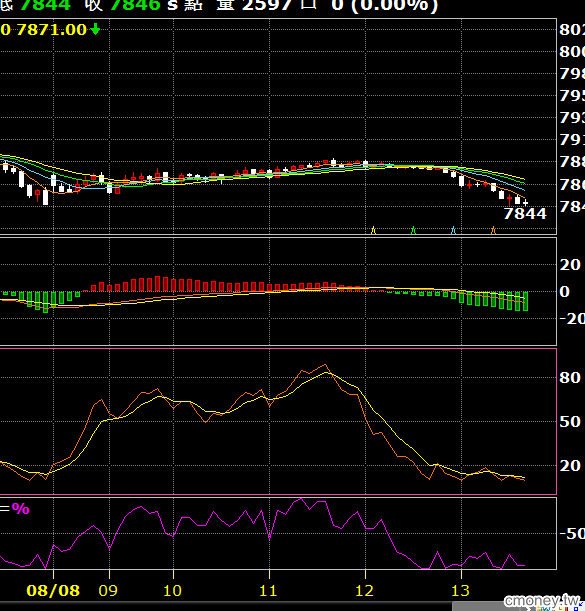The height and width of the screenshot is (611, 585).
Task: Click the small blue square tray icon
Action: [x=576, y=609]
